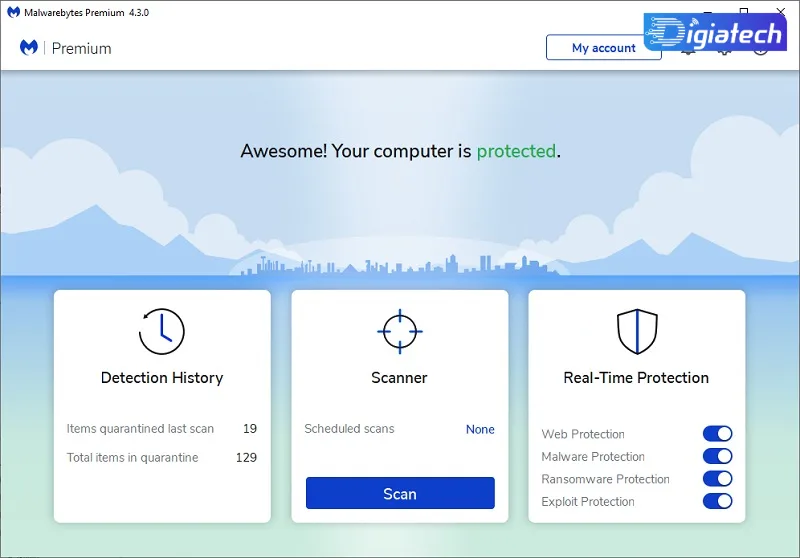Click the Malwarebytes logo beside Premium
The width and height of the screenshot is (800, 558).
click(x=29, y=47)
